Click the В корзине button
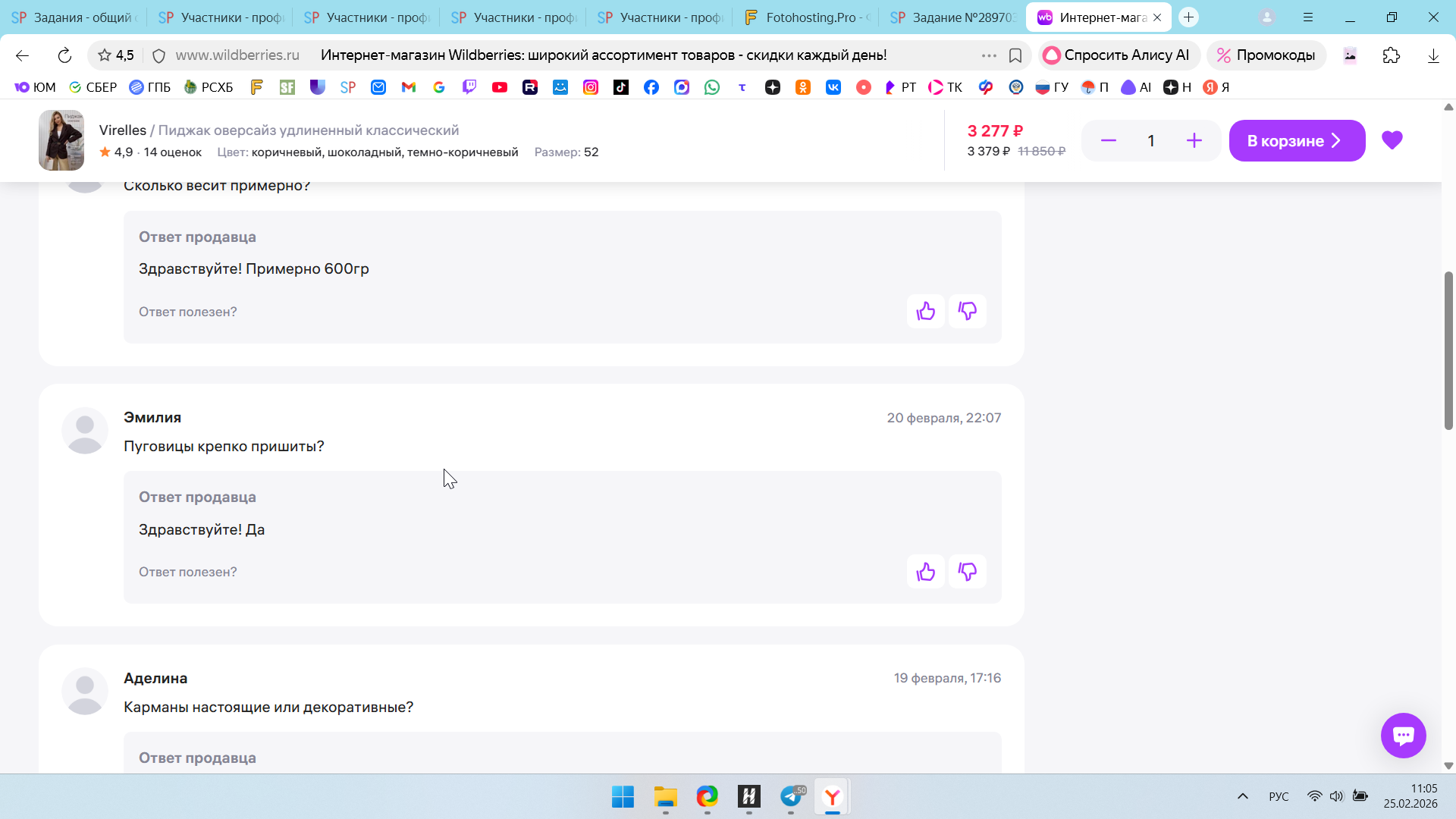Image resolution: width=1456 pixels, height=819 pixels. [1296, 140]
